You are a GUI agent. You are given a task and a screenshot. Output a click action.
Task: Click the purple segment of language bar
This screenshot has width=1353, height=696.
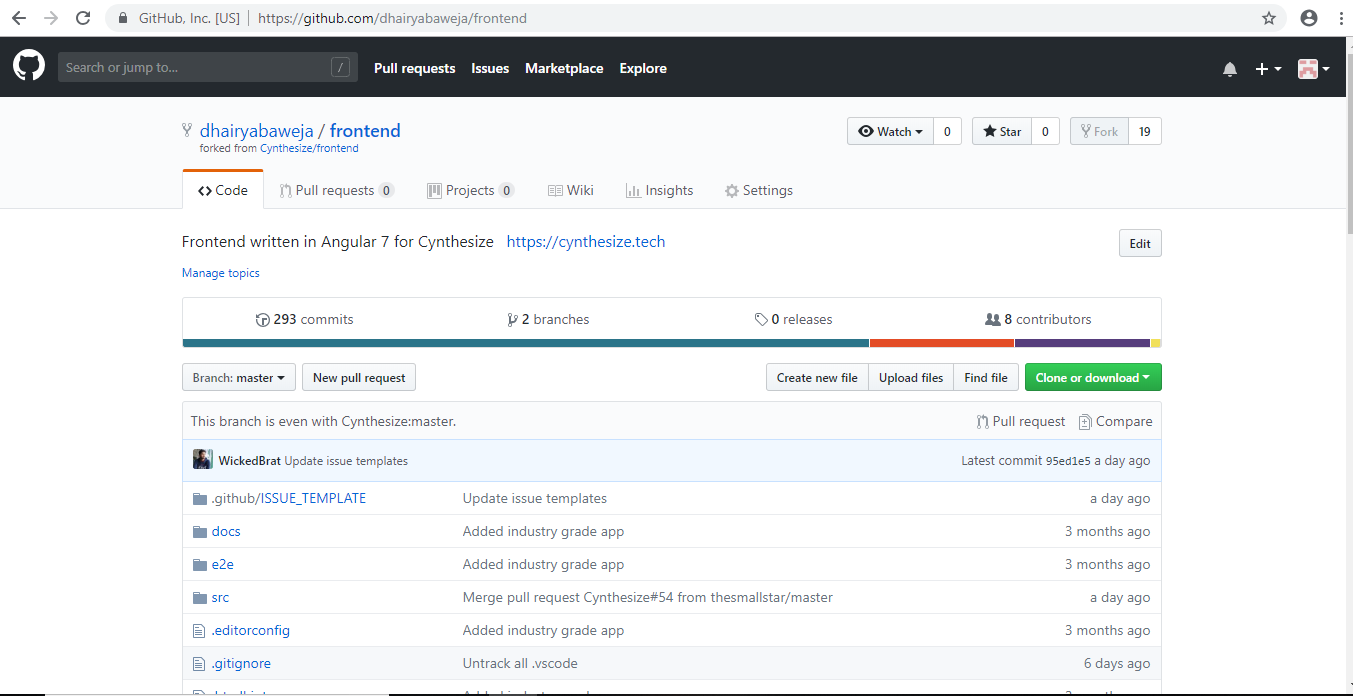pyautogui.click(x=1082, y=343)
